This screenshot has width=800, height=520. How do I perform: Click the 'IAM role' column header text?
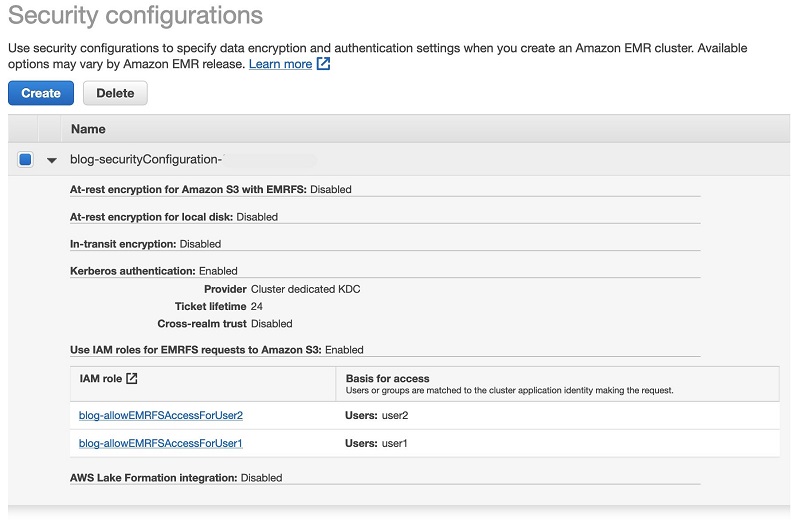pos(101,379)
